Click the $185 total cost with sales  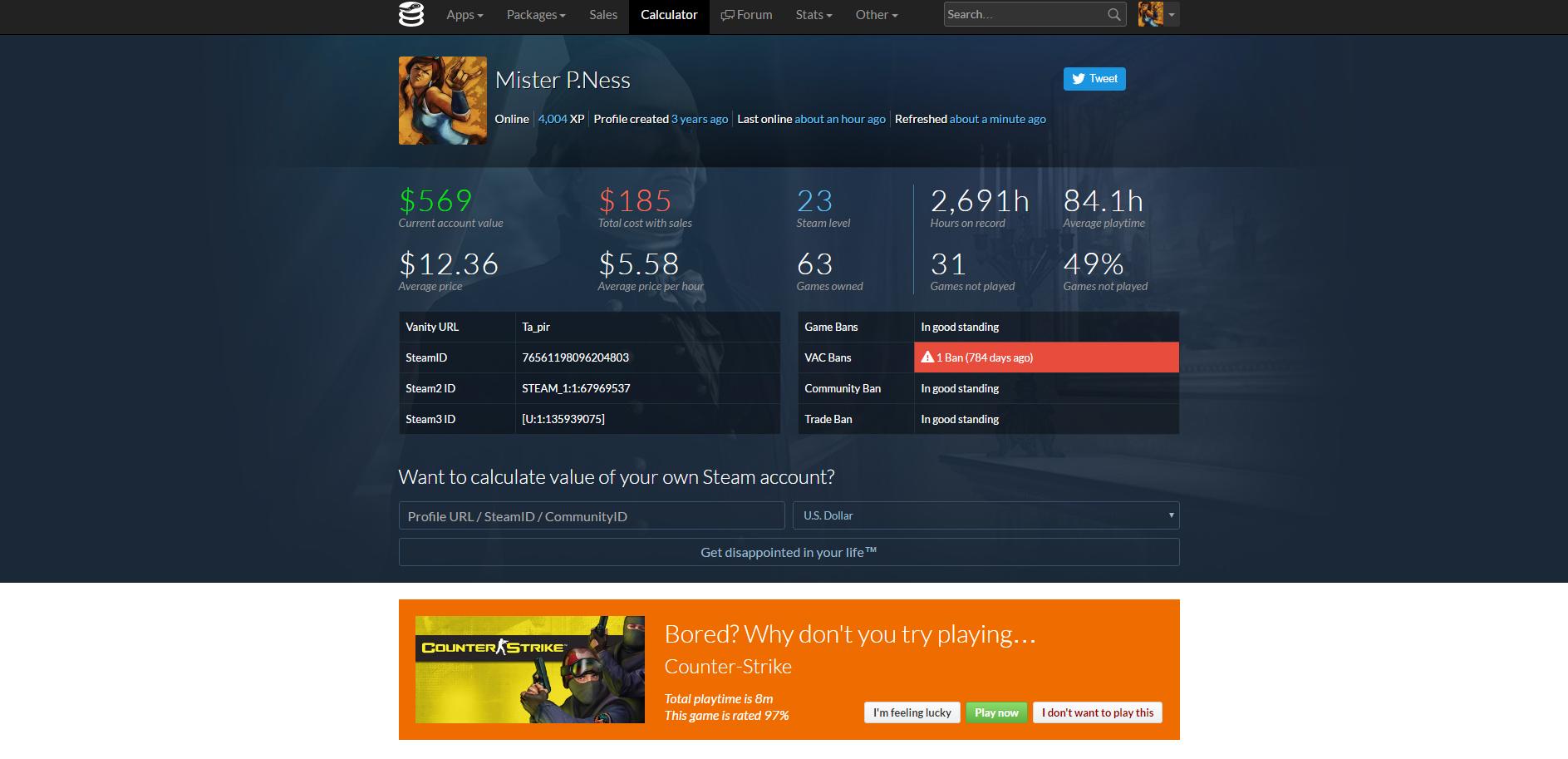(x=635, y=200)
